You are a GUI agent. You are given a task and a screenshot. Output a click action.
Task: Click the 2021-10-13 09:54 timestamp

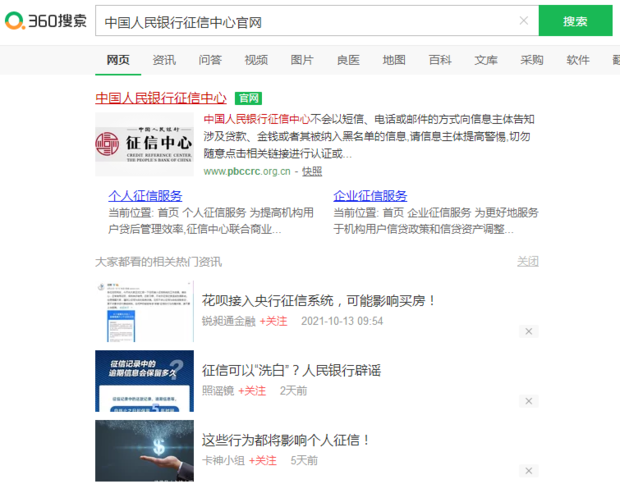pyautogui.click(x=342, y=321)
